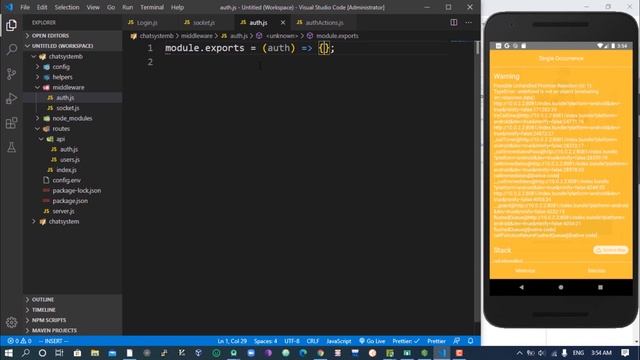
Task: Collapse the api folder
Action: click(x=73, y=139)
